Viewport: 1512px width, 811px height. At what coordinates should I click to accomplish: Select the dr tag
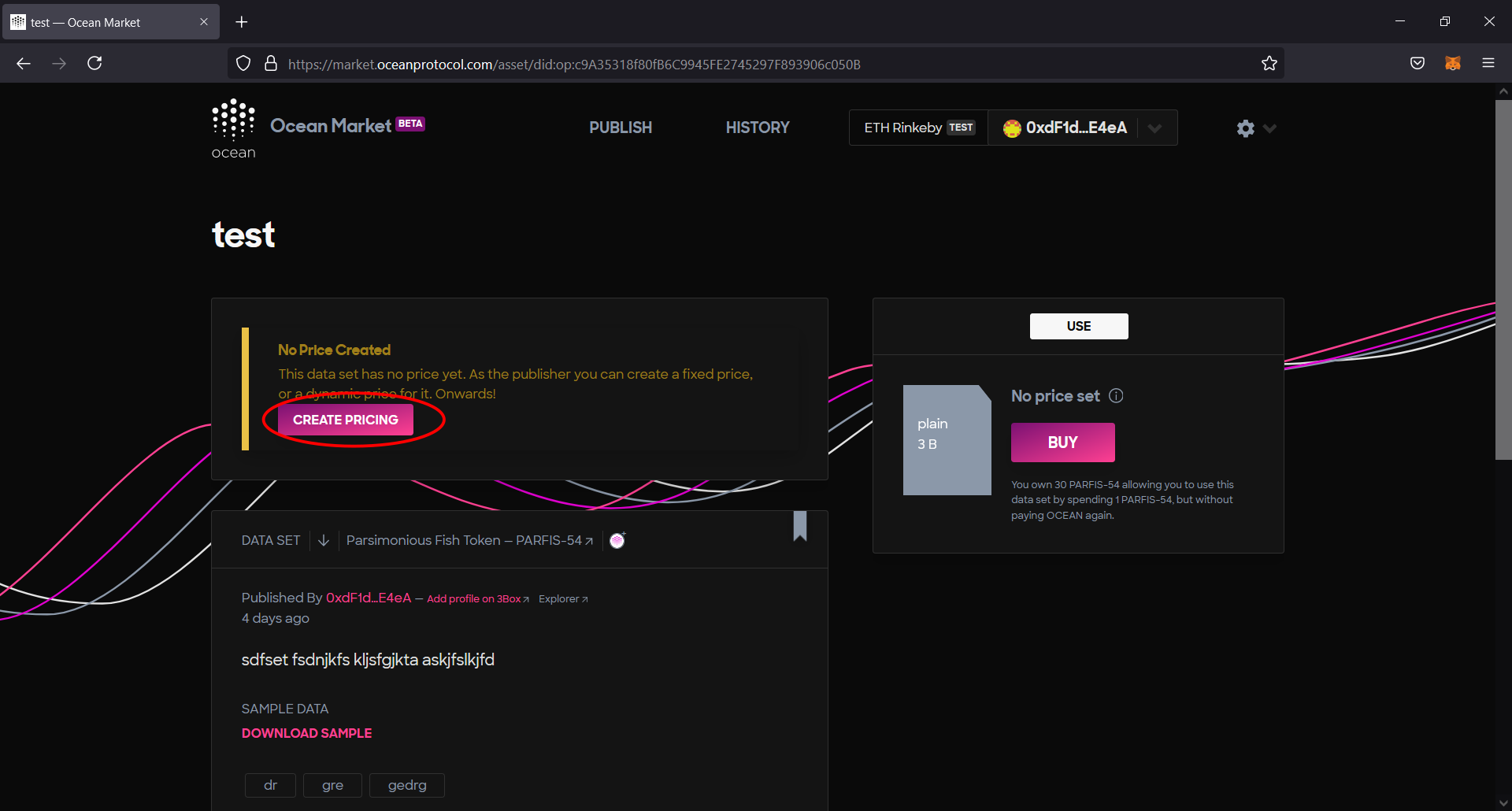[x=270, y=785]
